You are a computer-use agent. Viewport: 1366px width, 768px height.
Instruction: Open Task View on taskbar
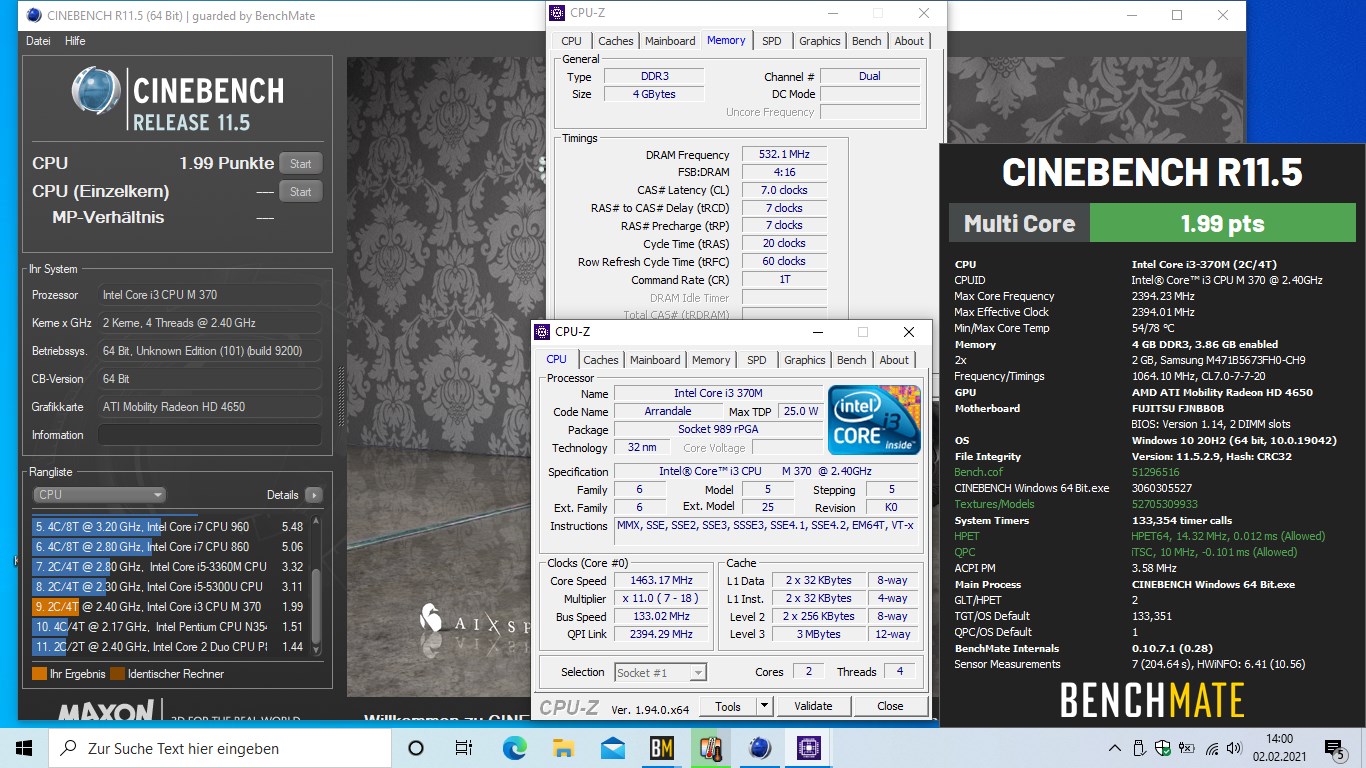click(464, 748)
